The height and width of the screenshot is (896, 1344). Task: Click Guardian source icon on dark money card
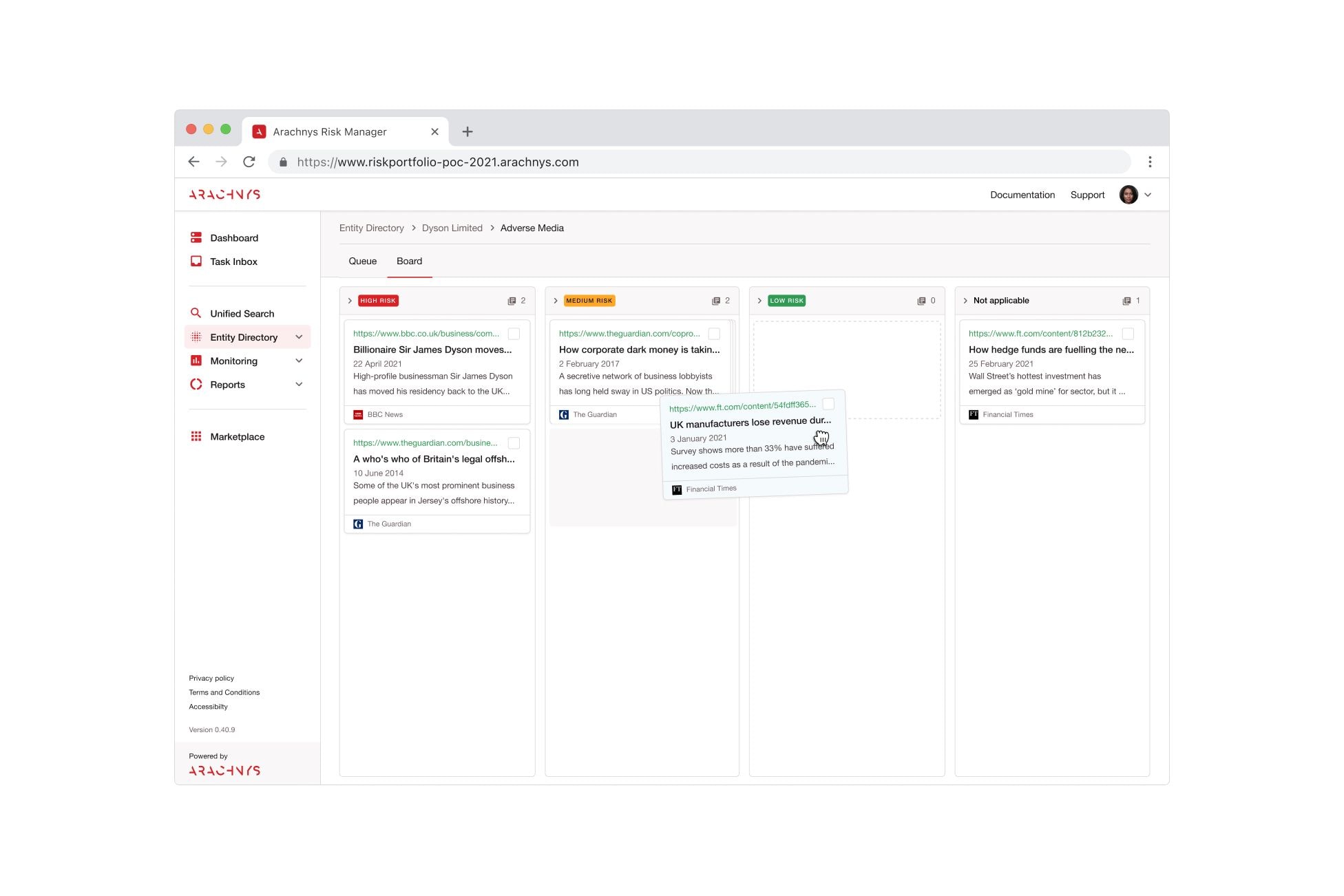[564, 414]
